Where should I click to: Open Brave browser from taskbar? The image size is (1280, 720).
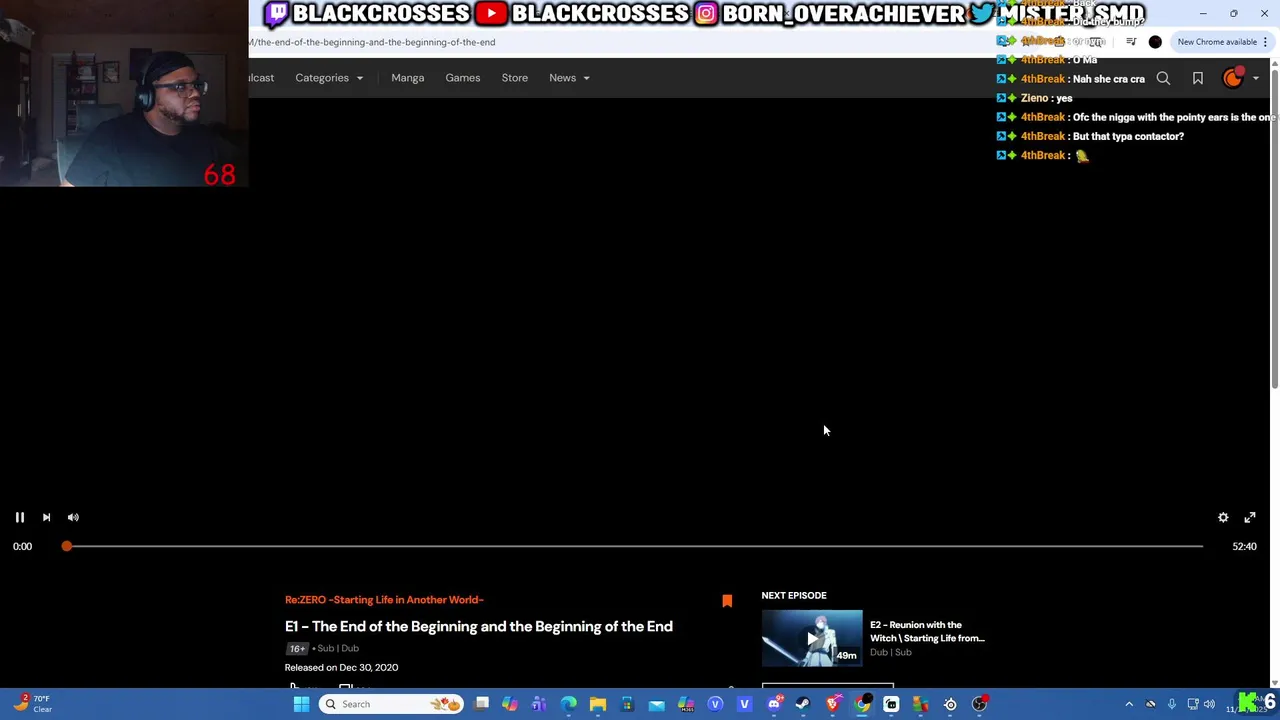[832, 704]
